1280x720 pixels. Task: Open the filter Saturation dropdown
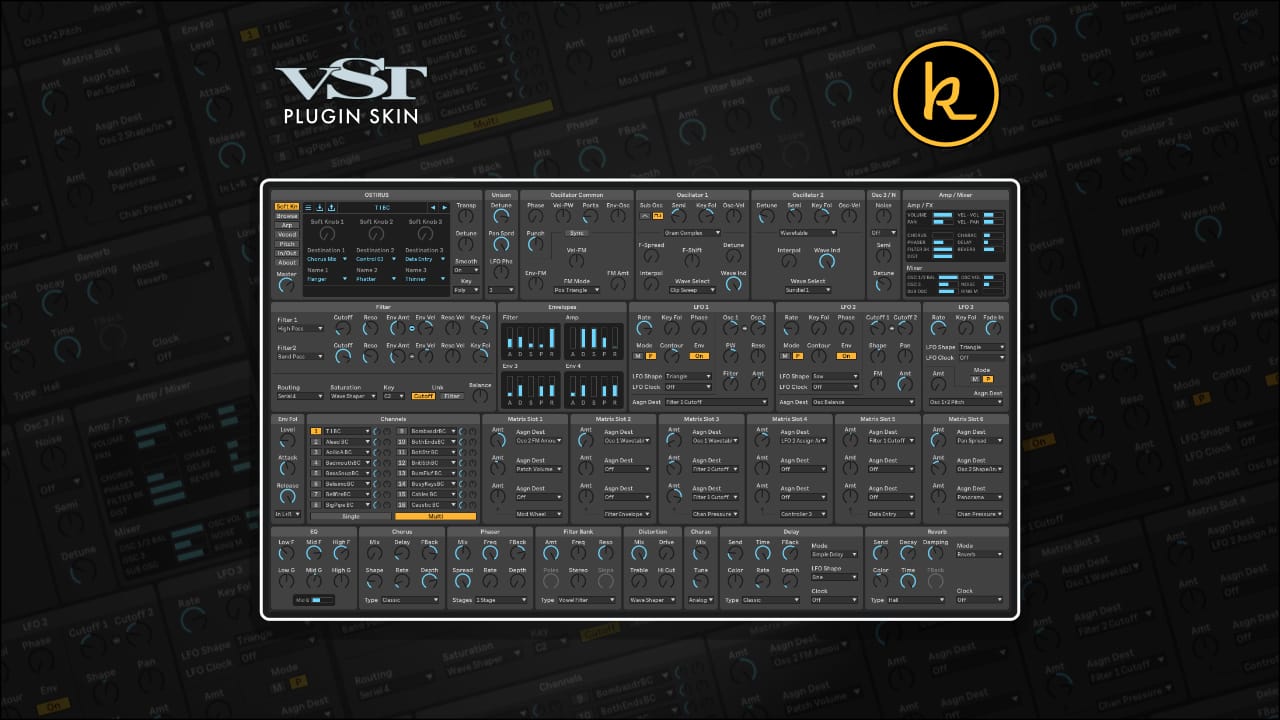(x=353, y=396)
